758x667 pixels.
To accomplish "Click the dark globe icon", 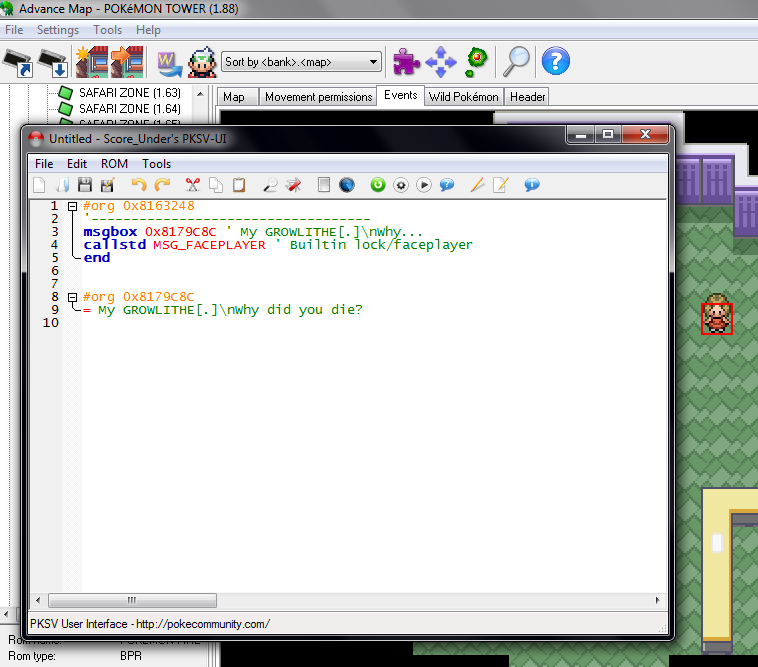I will (347, 185).
